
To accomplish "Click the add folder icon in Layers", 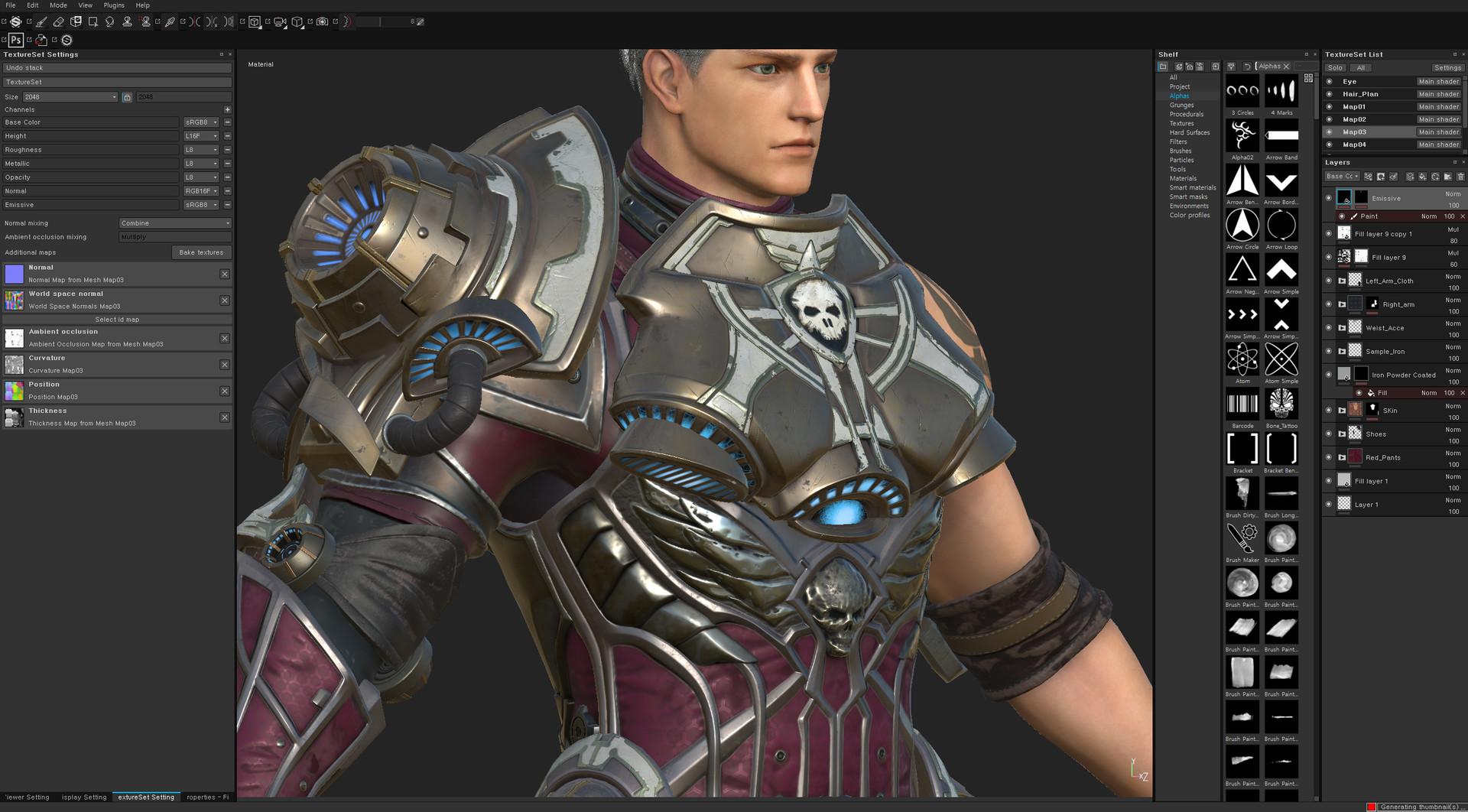I will click(1447, 177).
